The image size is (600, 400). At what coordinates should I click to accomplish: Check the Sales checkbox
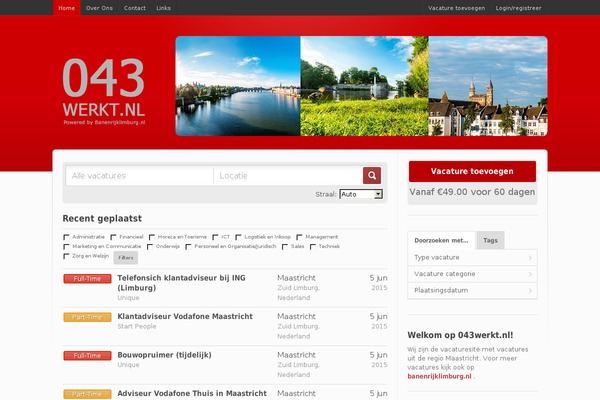click(x=285, y=247)
